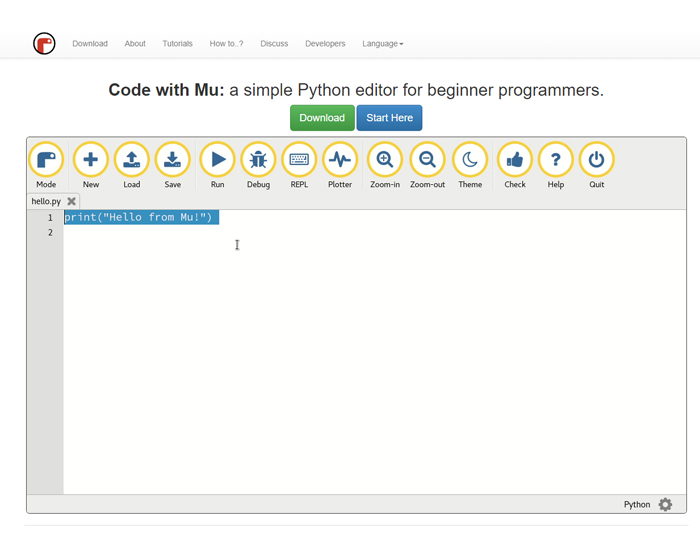Screen dimensions: 700x560
Task: Open the Tutorials navigation link
Action: (178, 44)
